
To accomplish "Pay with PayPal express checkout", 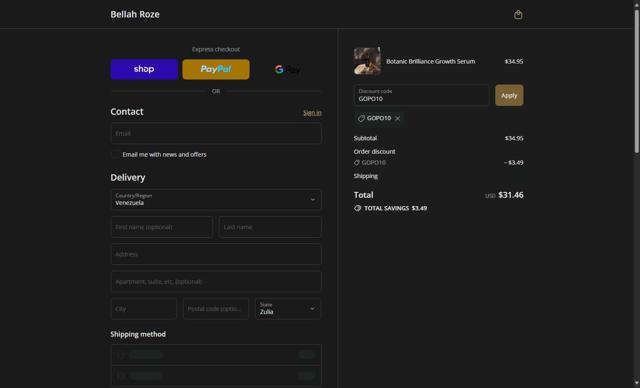I will click(216, 69).
